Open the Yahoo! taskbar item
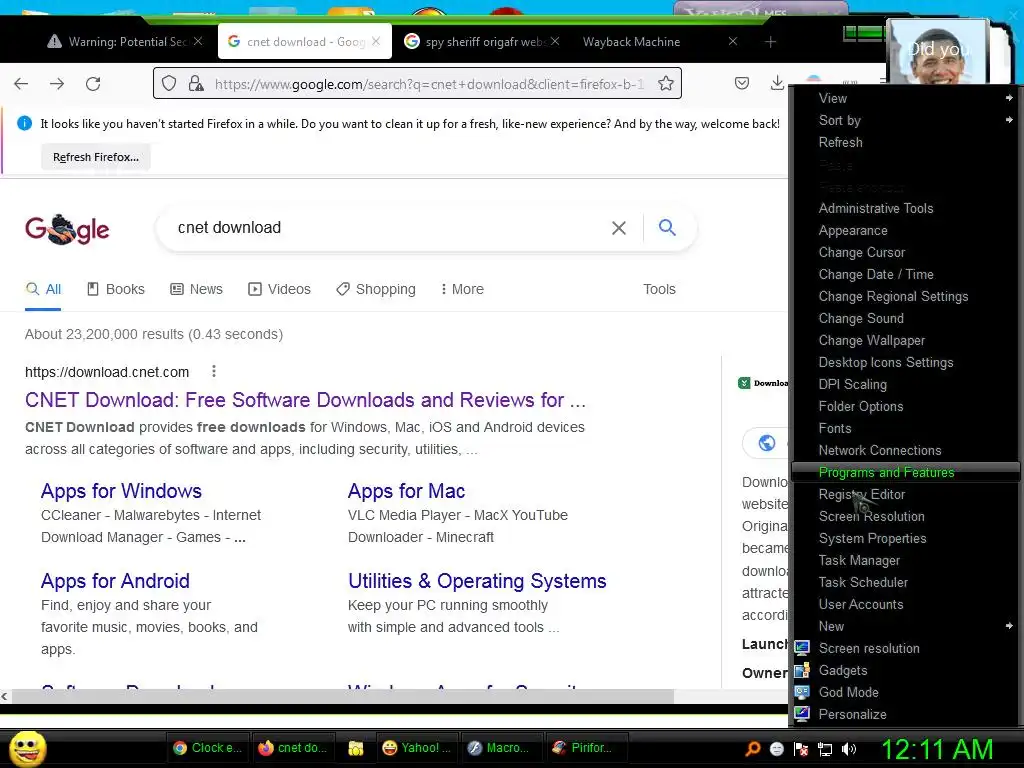 (x=417, y=748)
